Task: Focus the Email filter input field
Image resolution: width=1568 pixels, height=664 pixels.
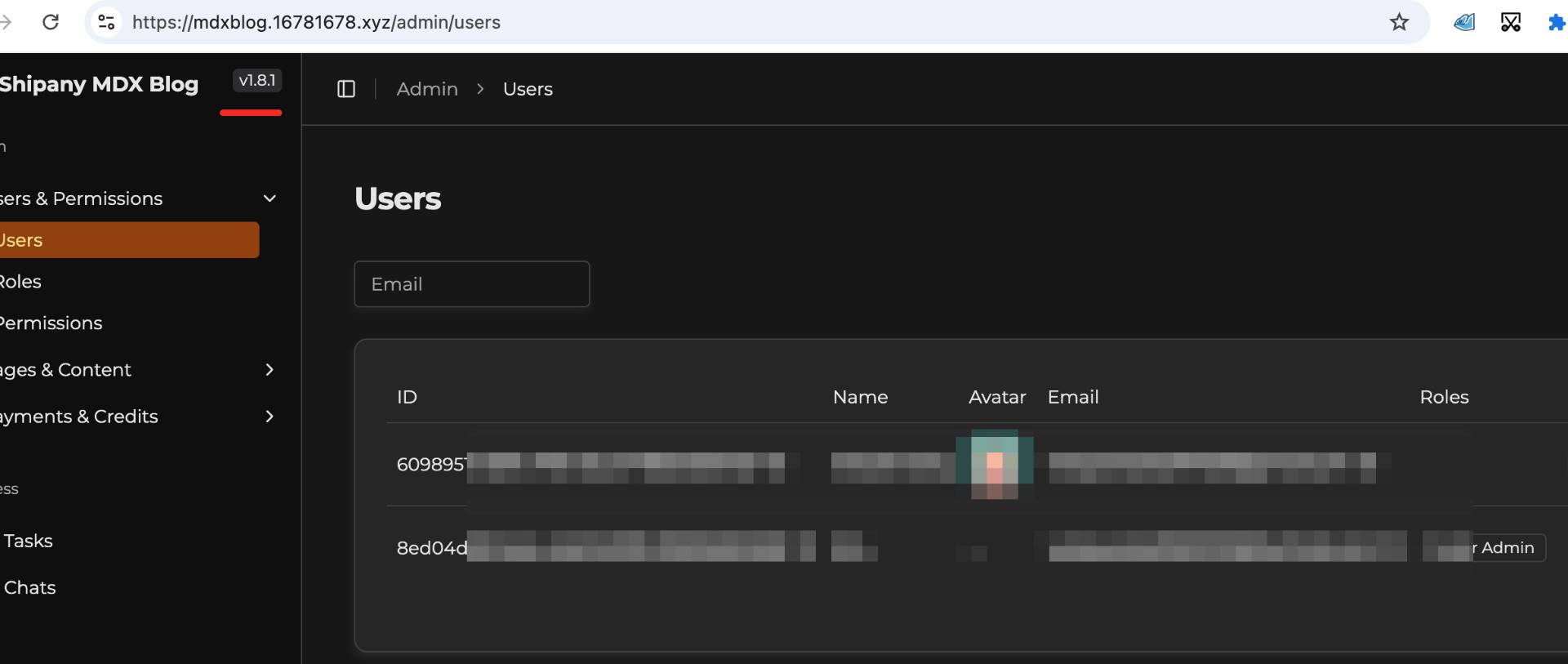Action: (472, 284)
